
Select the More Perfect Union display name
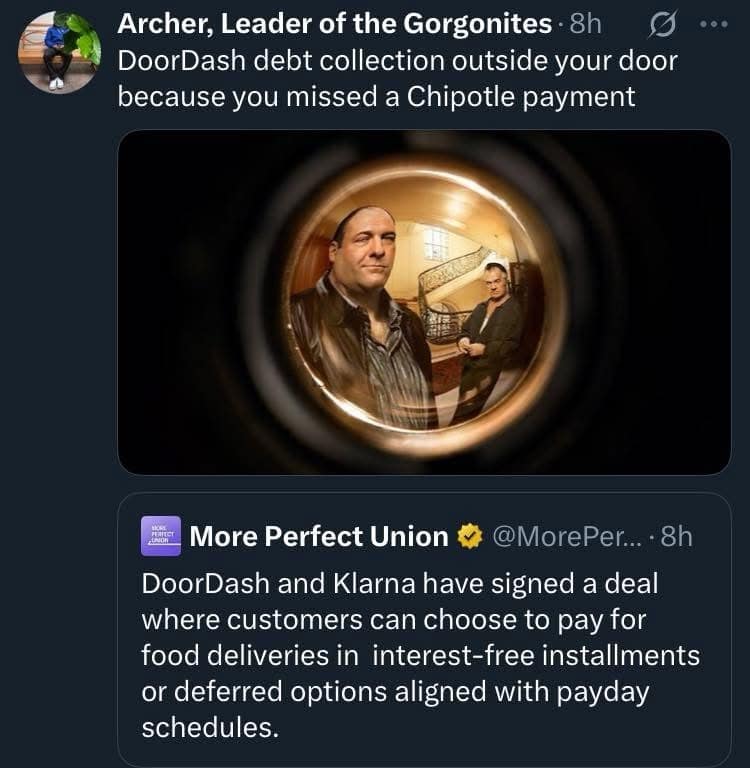(319, 537)
